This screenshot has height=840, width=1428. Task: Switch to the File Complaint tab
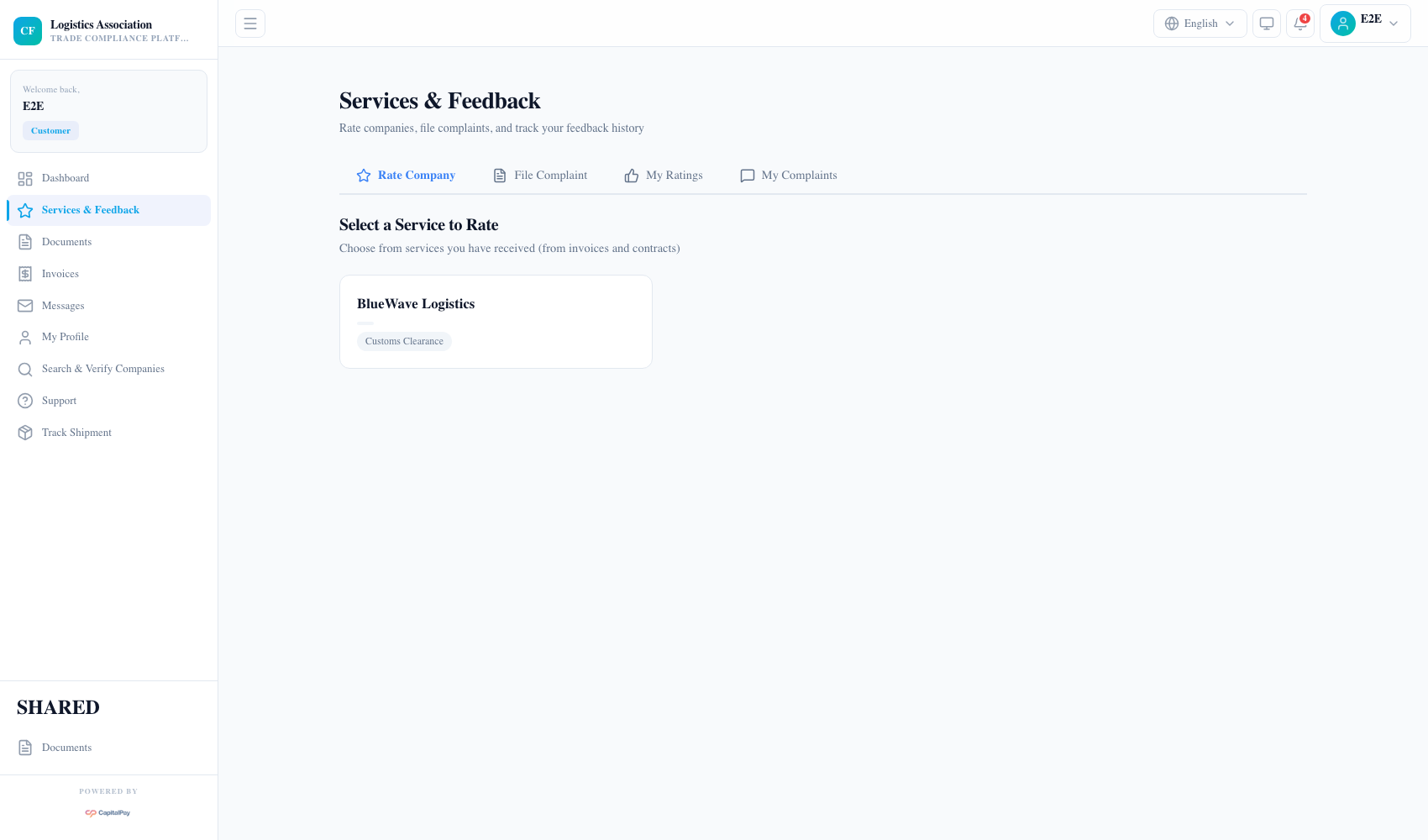click(x=540, y=175)
